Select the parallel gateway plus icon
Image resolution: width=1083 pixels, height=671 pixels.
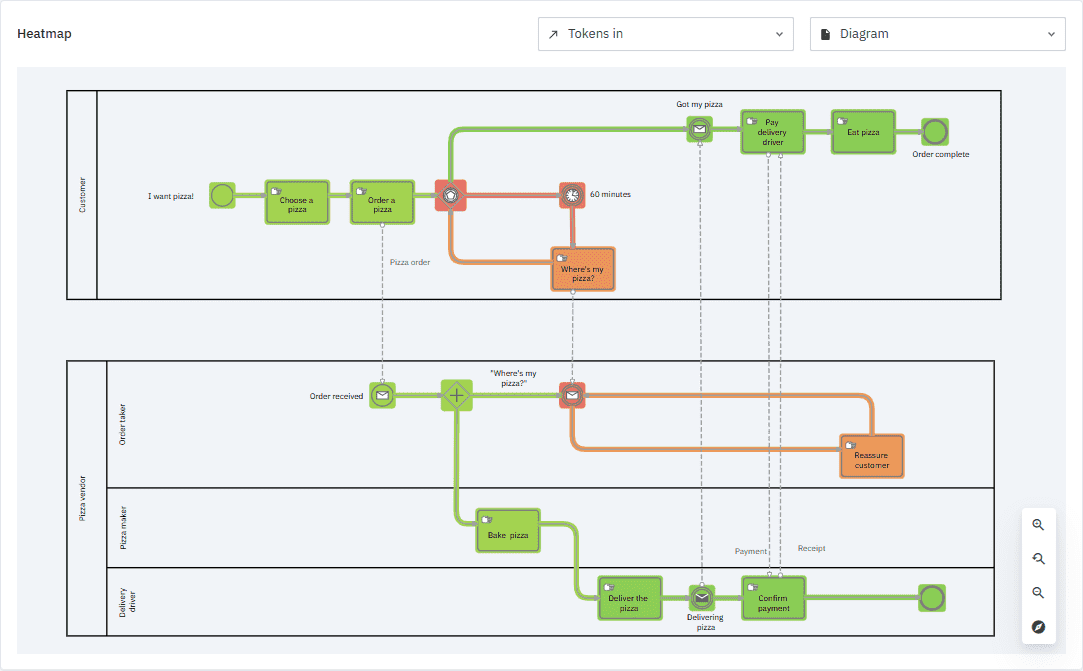[456, 396]
